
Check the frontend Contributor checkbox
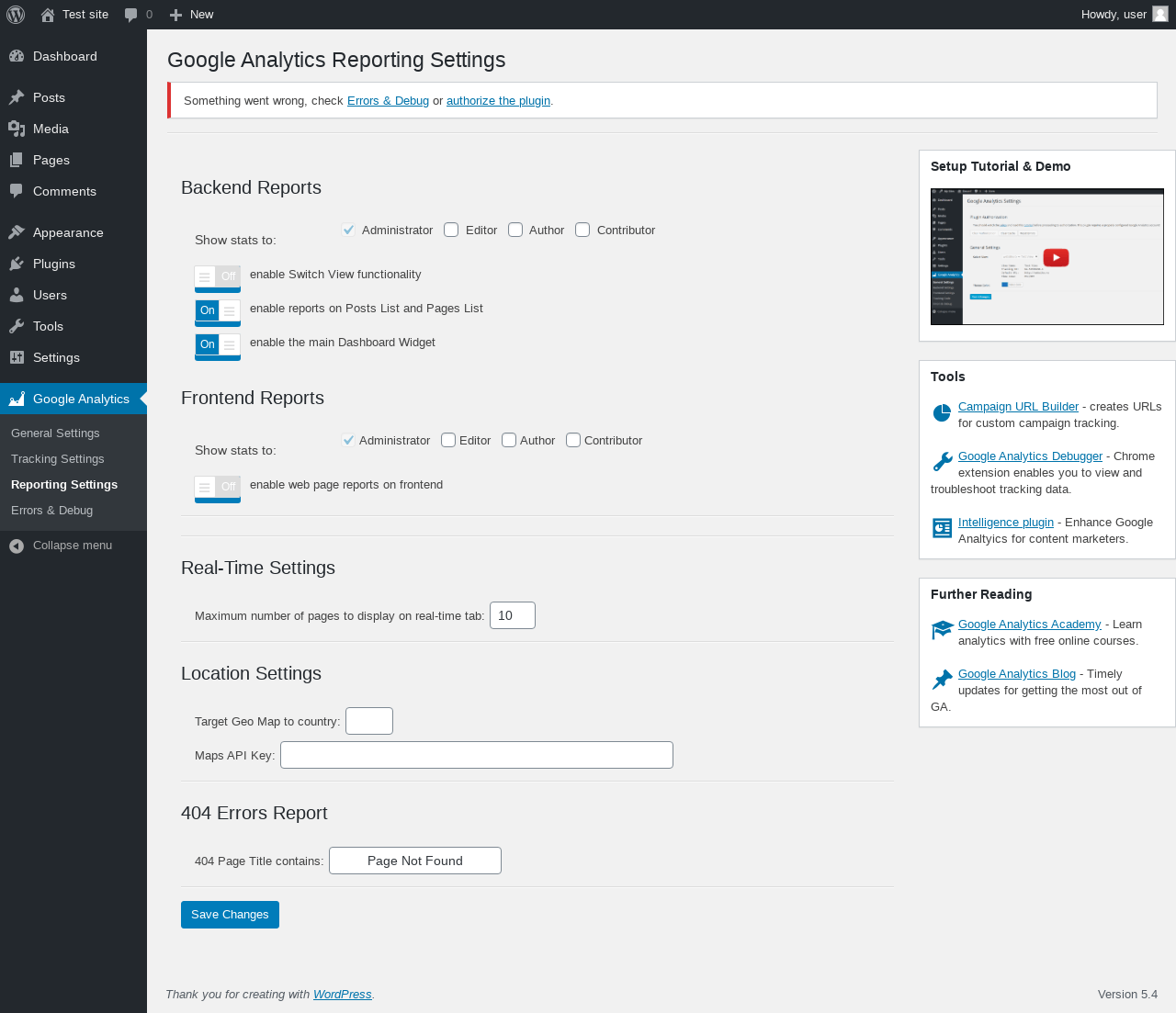[573, 440]
